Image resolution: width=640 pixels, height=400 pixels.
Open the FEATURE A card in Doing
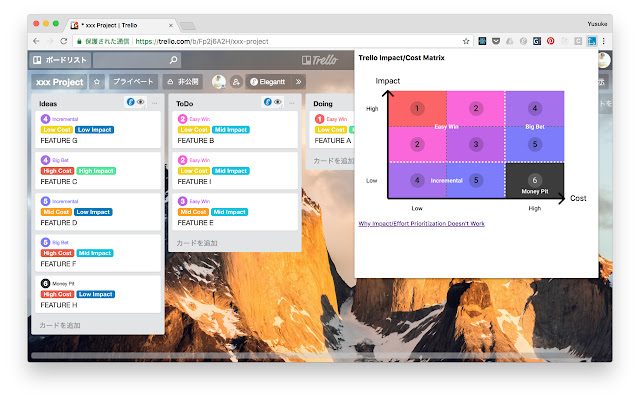(332, 129)
